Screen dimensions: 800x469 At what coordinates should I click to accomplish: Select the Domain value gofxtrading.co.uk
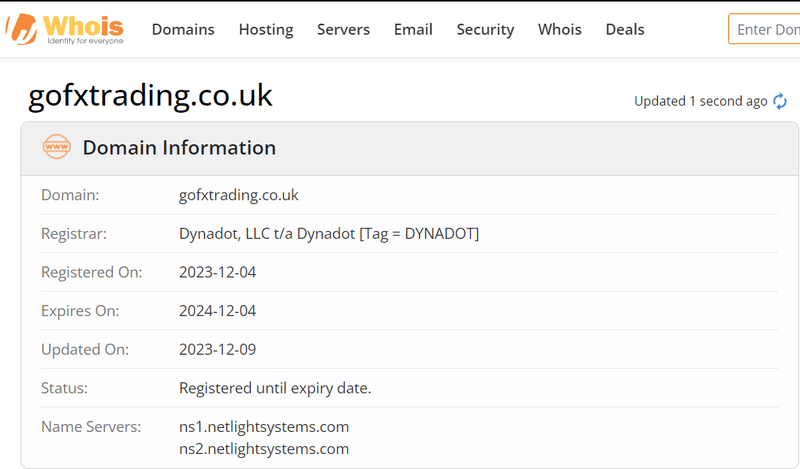click(239, 195)
